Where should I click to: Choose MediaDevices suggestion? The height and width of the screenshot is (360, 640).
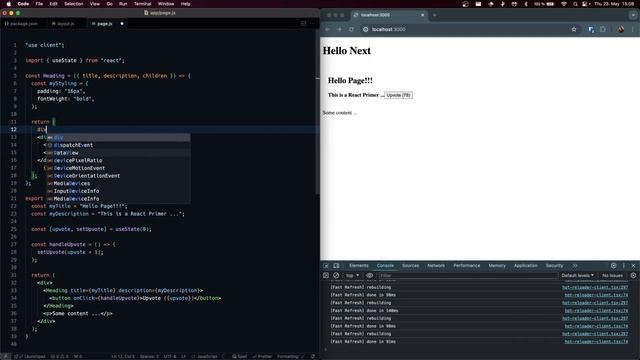pos(118,184)
